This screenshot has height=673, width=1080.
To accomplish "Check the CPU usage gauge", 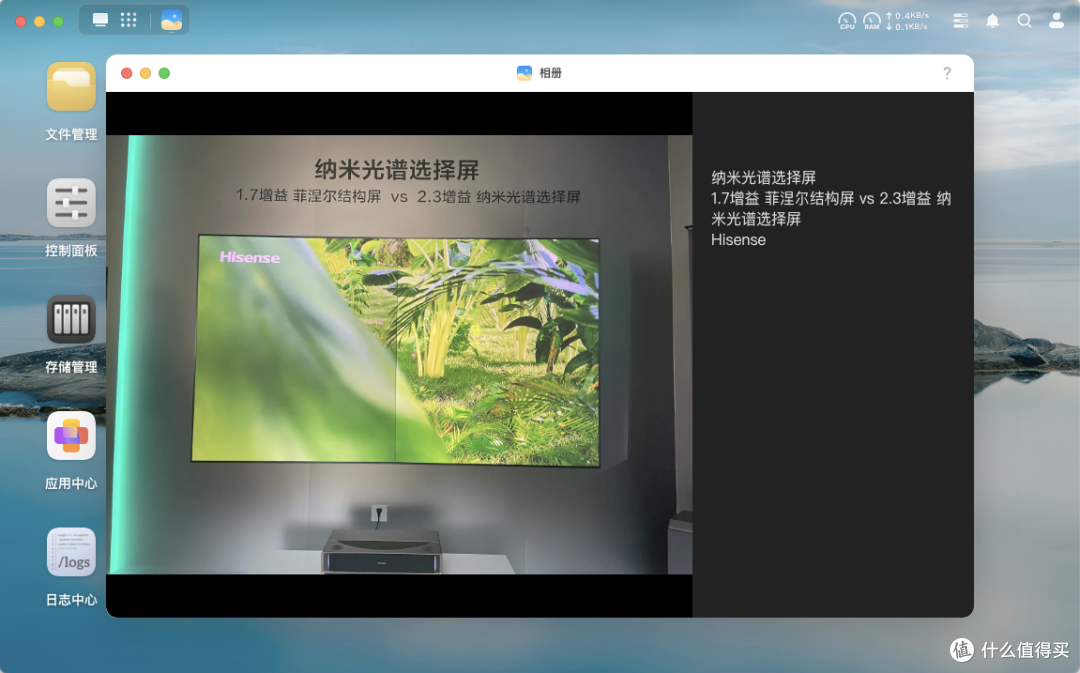I will click(847, 21).
